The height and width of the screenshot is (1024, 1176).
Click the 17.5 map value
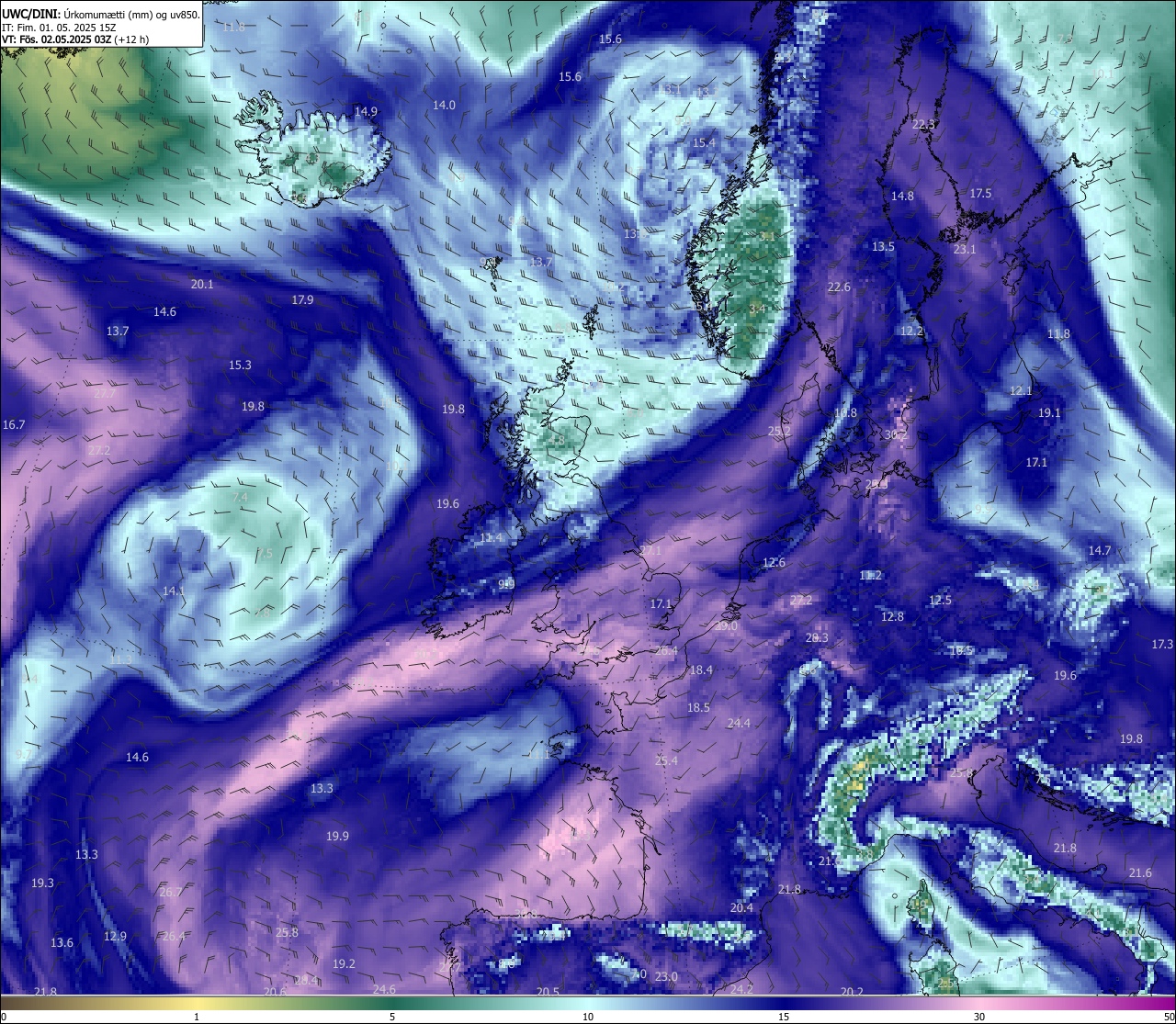[980, 194]
